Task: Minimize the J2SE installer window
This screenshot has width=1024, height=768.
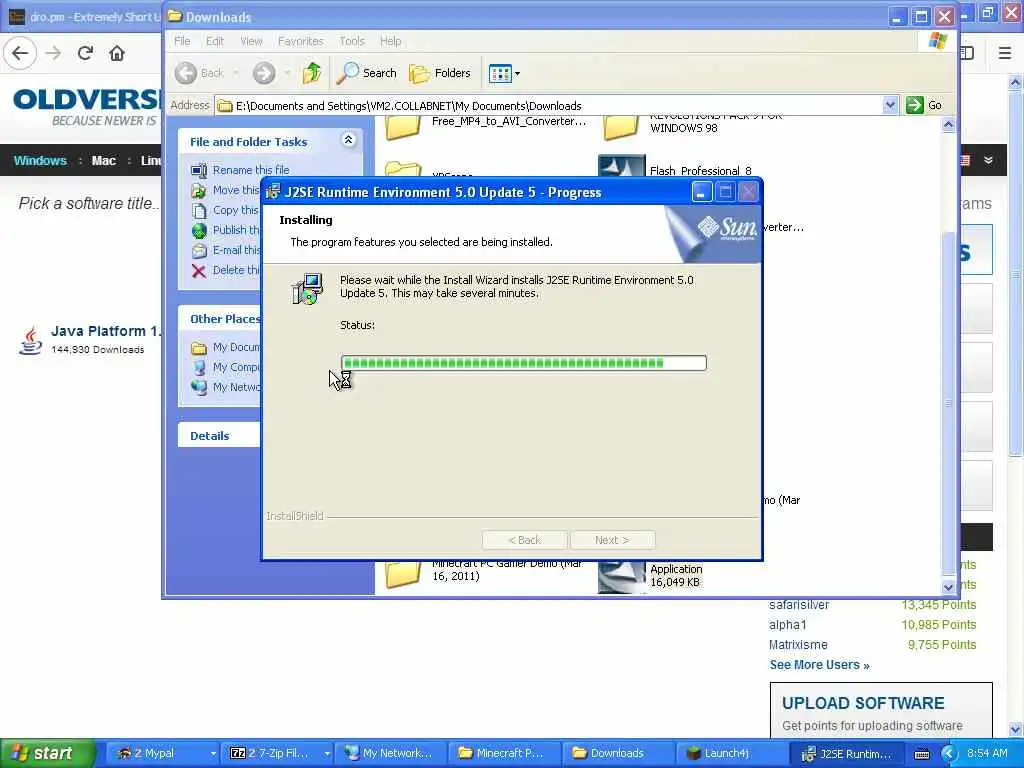Action: pos(701,192)
